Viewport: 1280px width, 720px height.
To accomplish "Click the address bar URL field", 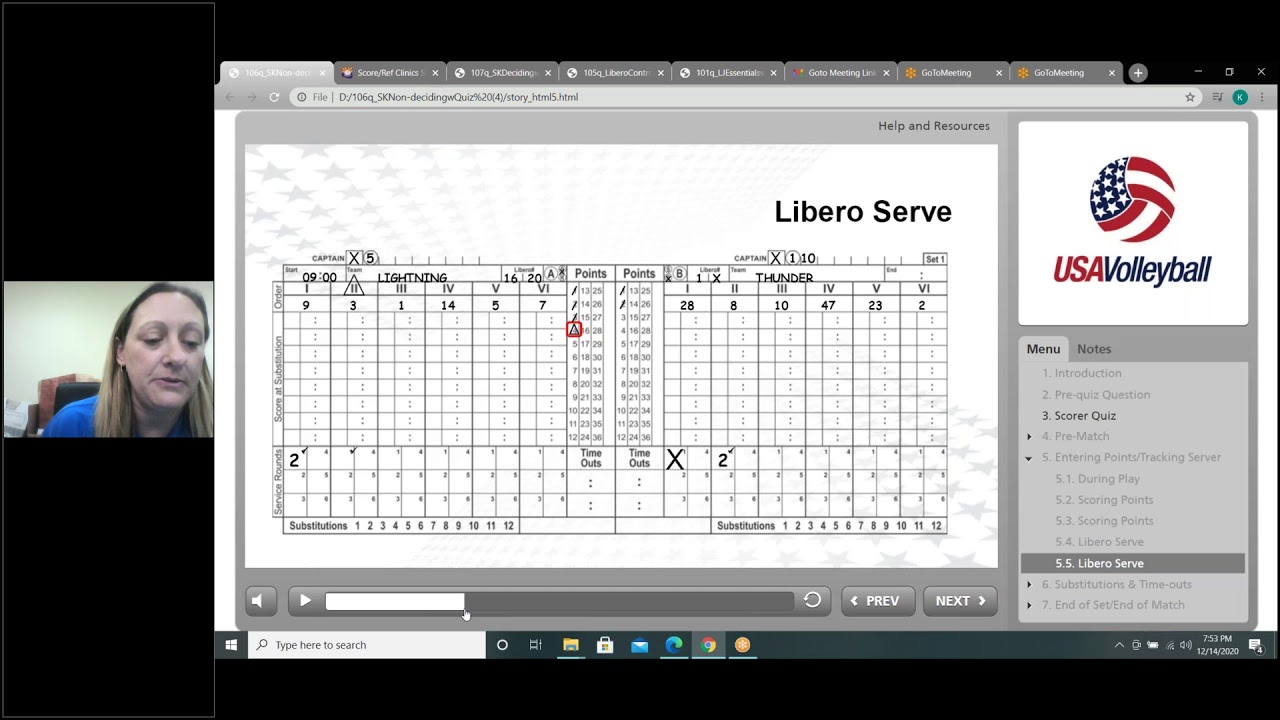I will [x=745, y=97].
